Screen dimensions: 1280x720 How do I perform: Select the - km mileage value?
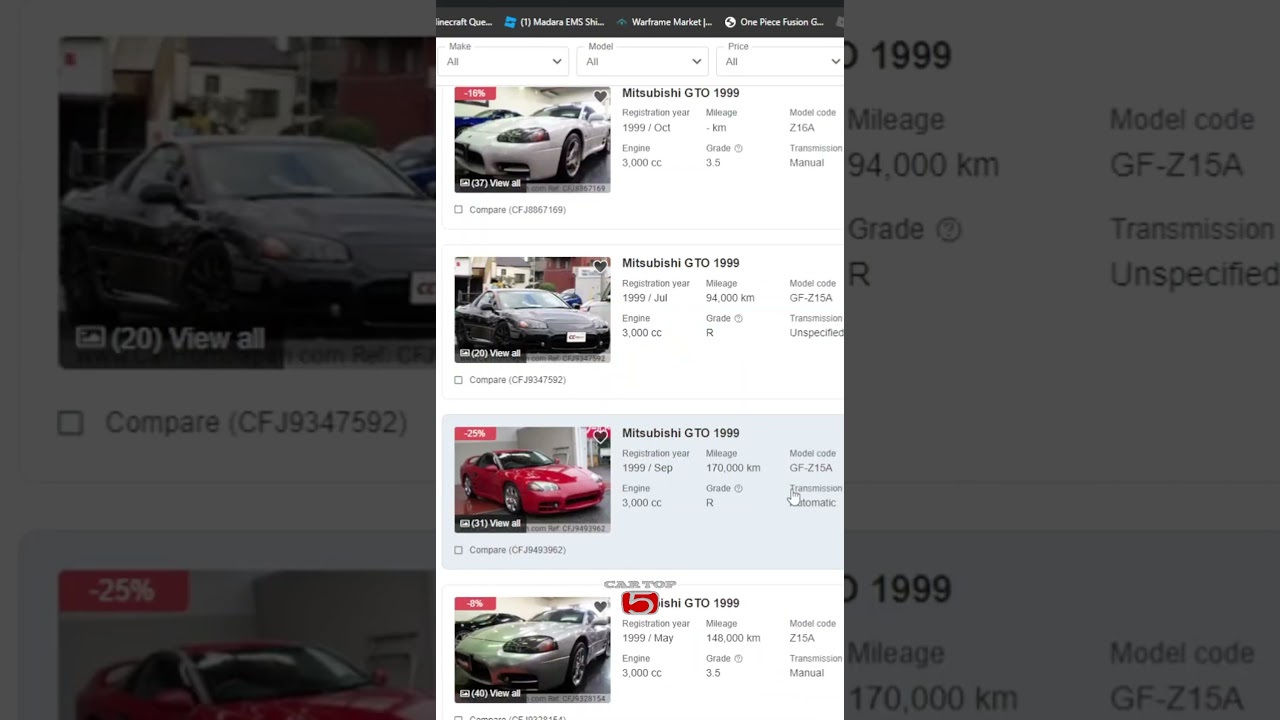[x=716, y=128]
